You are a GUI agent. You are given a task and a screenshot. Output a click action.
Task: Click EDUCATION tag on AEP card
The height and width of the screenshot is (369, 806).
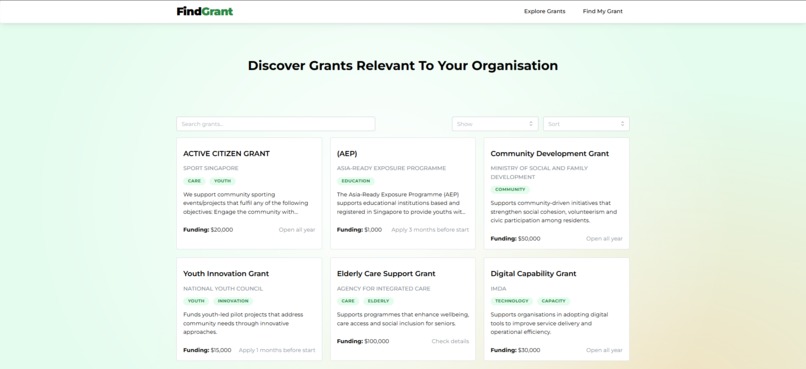point(356,181)
